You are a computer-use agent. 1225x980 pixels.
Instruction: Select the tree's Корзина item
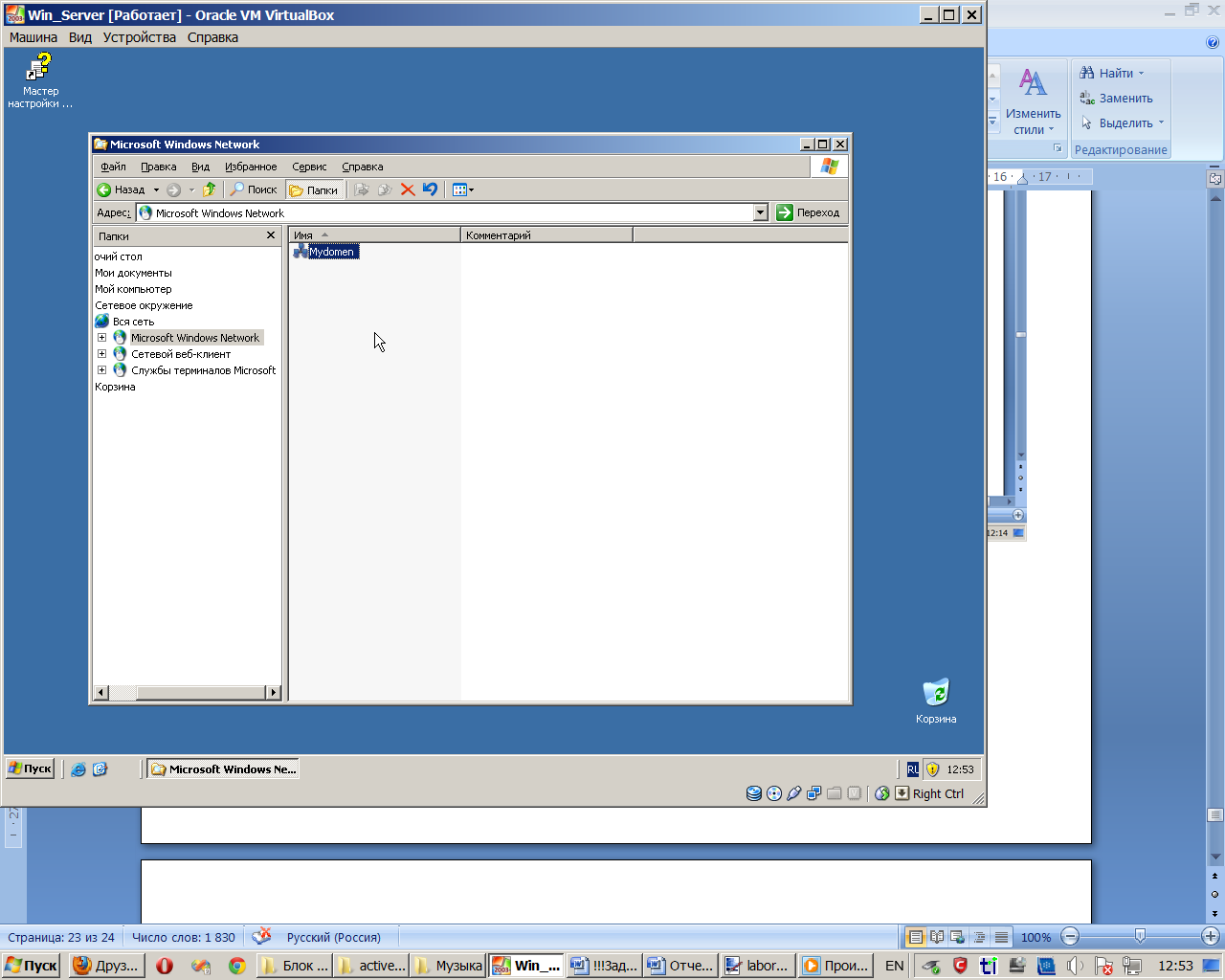115,387
